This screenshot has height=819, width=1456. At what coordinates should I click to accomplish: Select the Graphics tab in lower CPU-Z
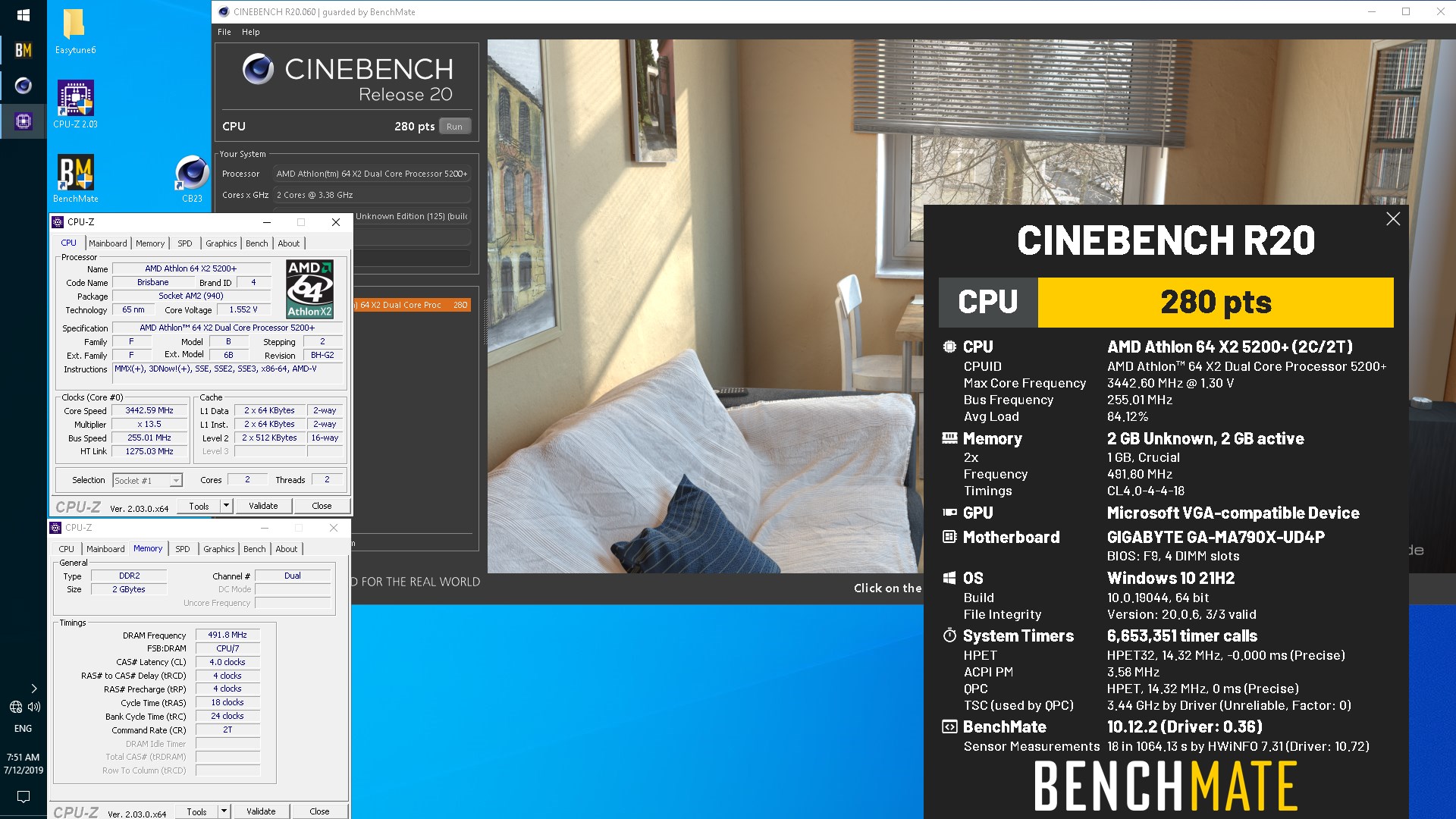pyautogui.click(x=219, y=549)
